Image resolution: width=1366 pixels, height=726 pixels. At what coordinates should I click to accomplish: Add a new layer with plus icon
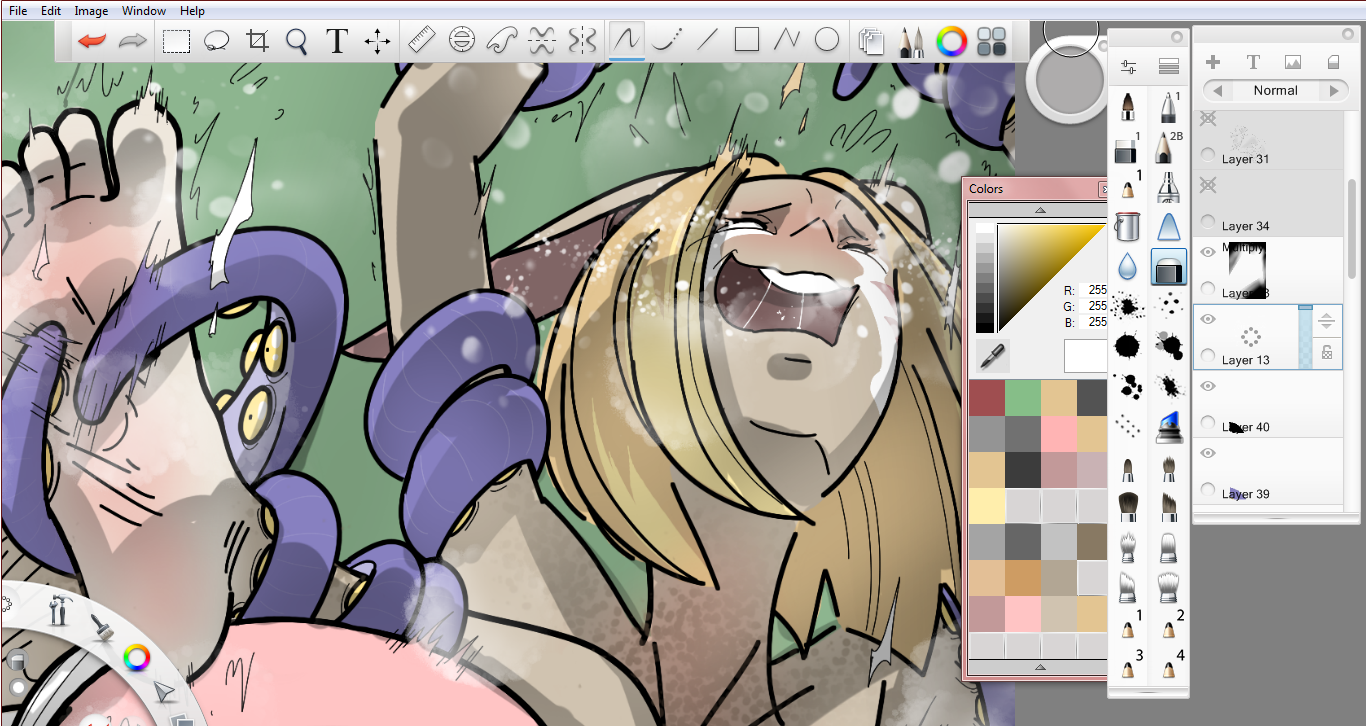pyautogui.click(x=1213, y=62)
